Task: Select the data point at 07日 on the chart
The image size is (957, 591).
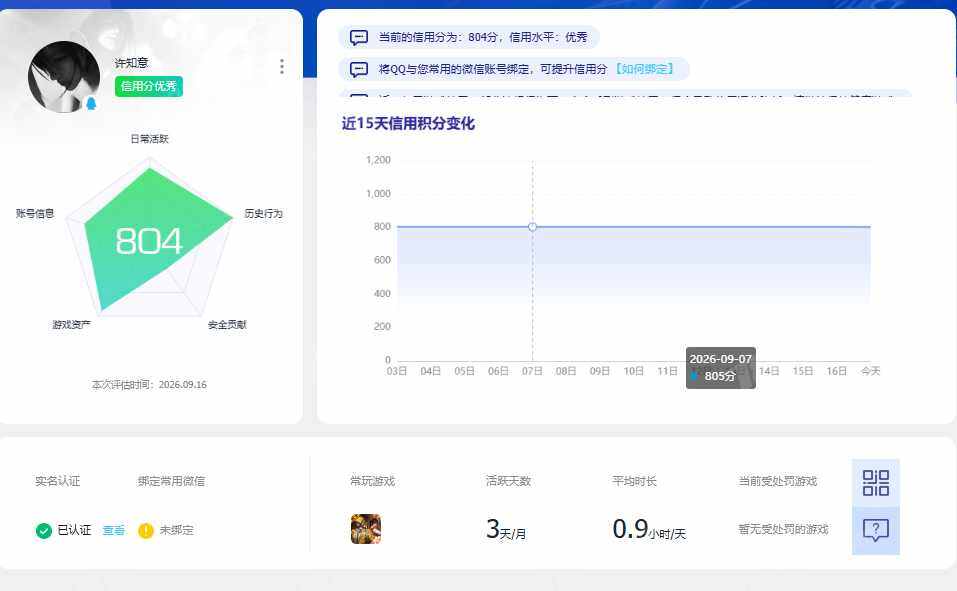Action: click(532, 227)
